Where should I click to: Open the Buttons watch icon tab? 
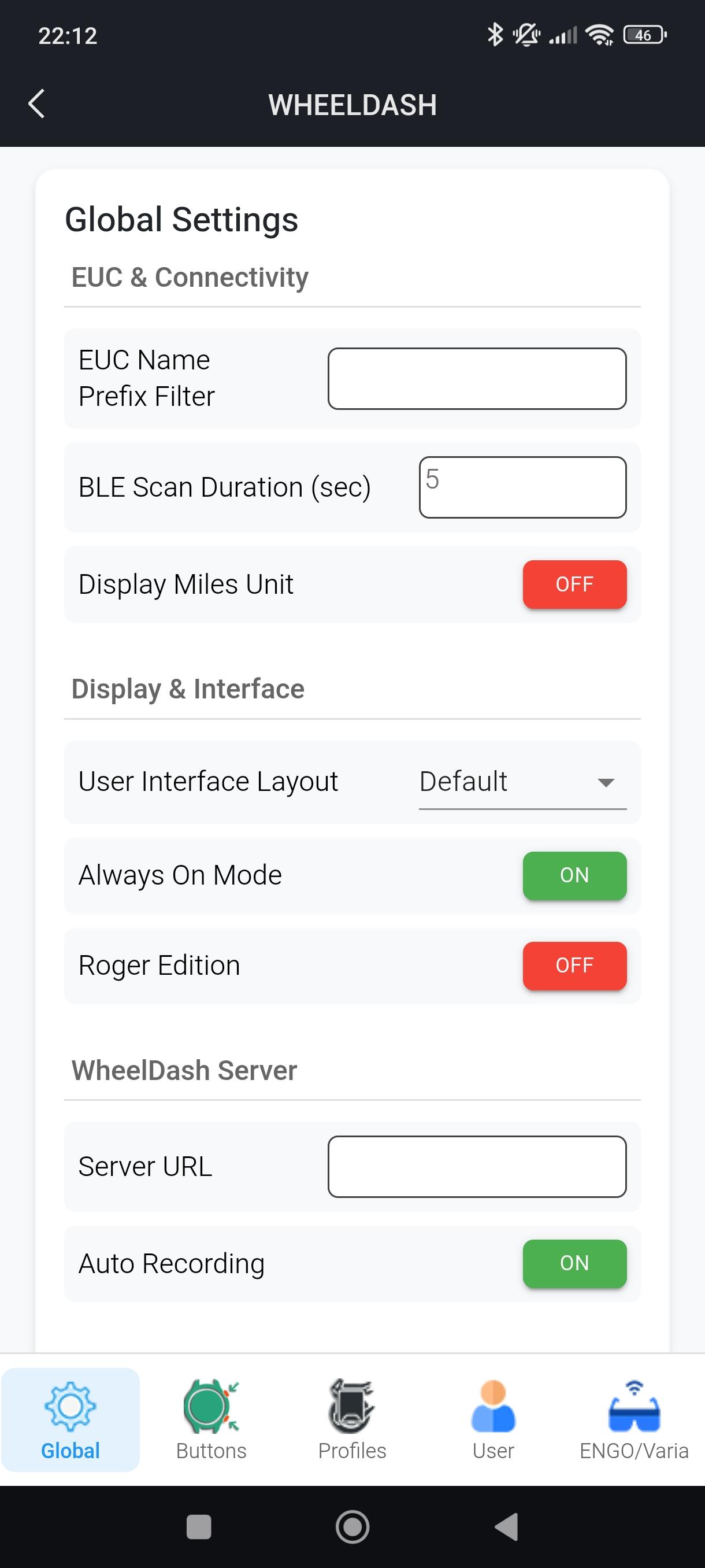coord(211,1419)
